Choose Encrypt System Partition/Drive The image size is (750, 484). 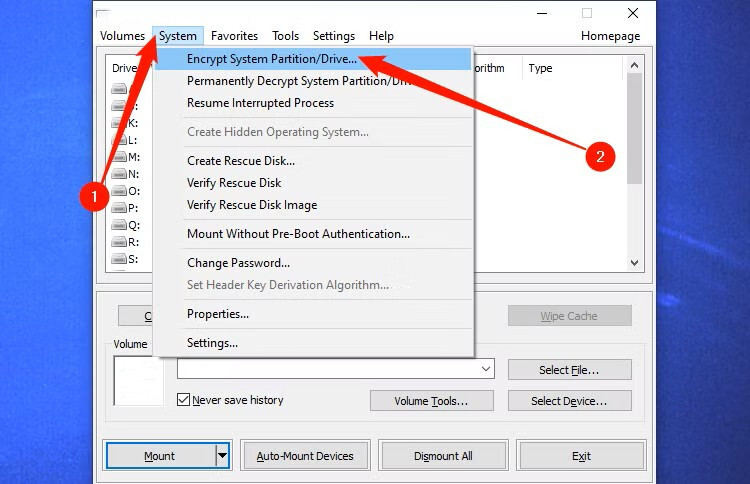(x=313, y=59)
